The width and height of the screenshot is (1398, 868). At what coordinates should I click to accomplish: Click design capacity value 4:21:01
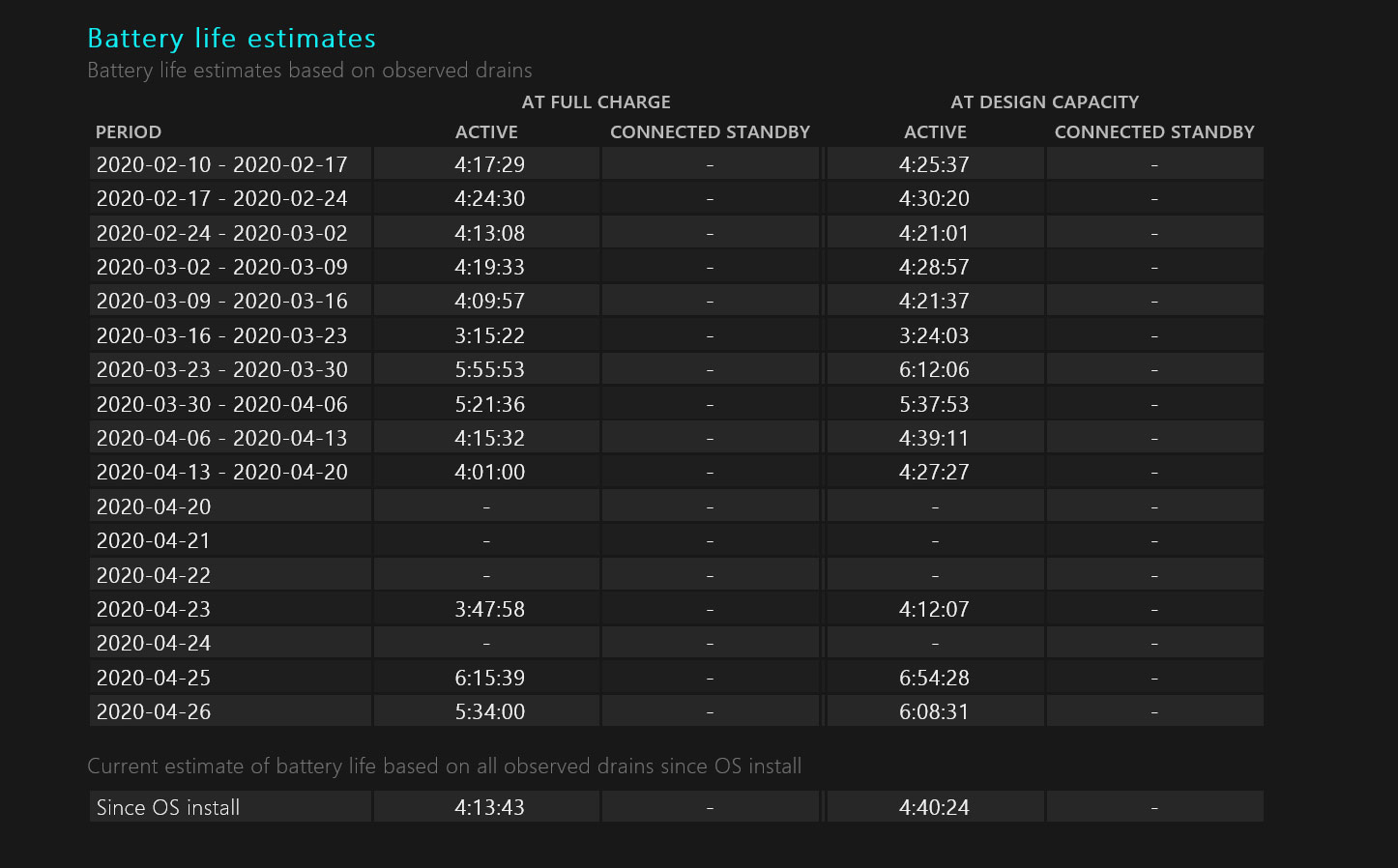click(934, 233)
